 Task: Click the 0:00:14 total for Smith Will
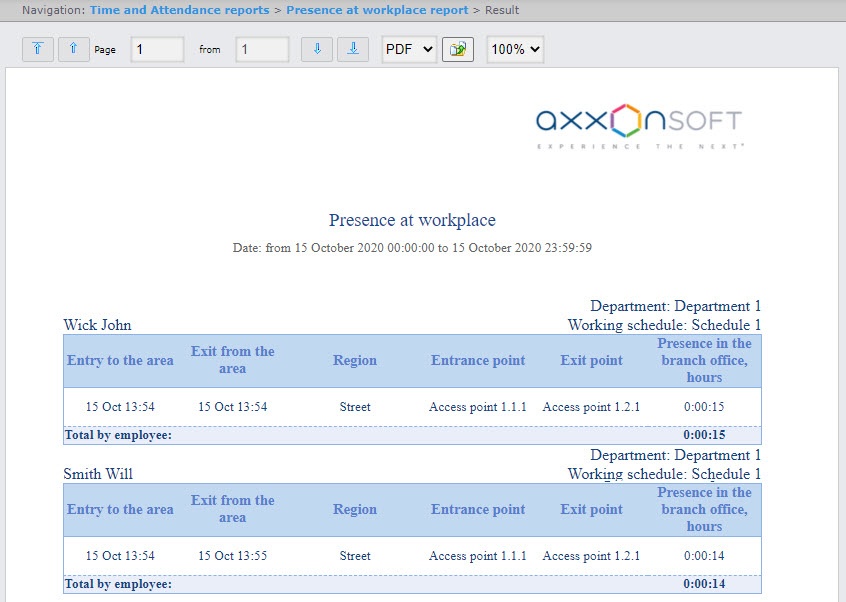[x=704, y=584]
